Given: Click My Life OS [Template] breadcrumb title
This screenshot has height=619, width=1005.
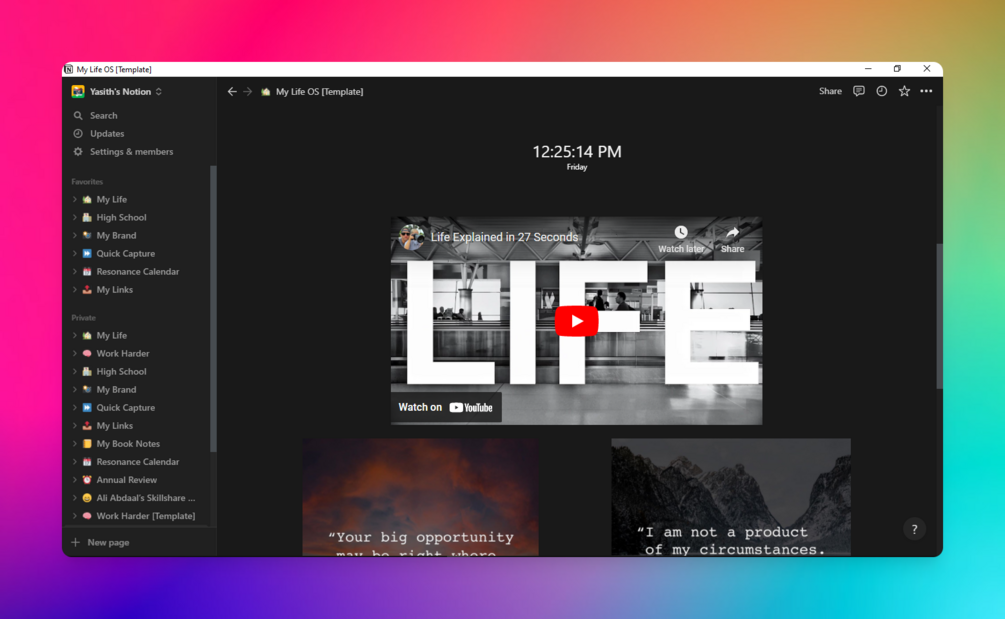Looking at the screenshot, I should [x=319, y=92].
